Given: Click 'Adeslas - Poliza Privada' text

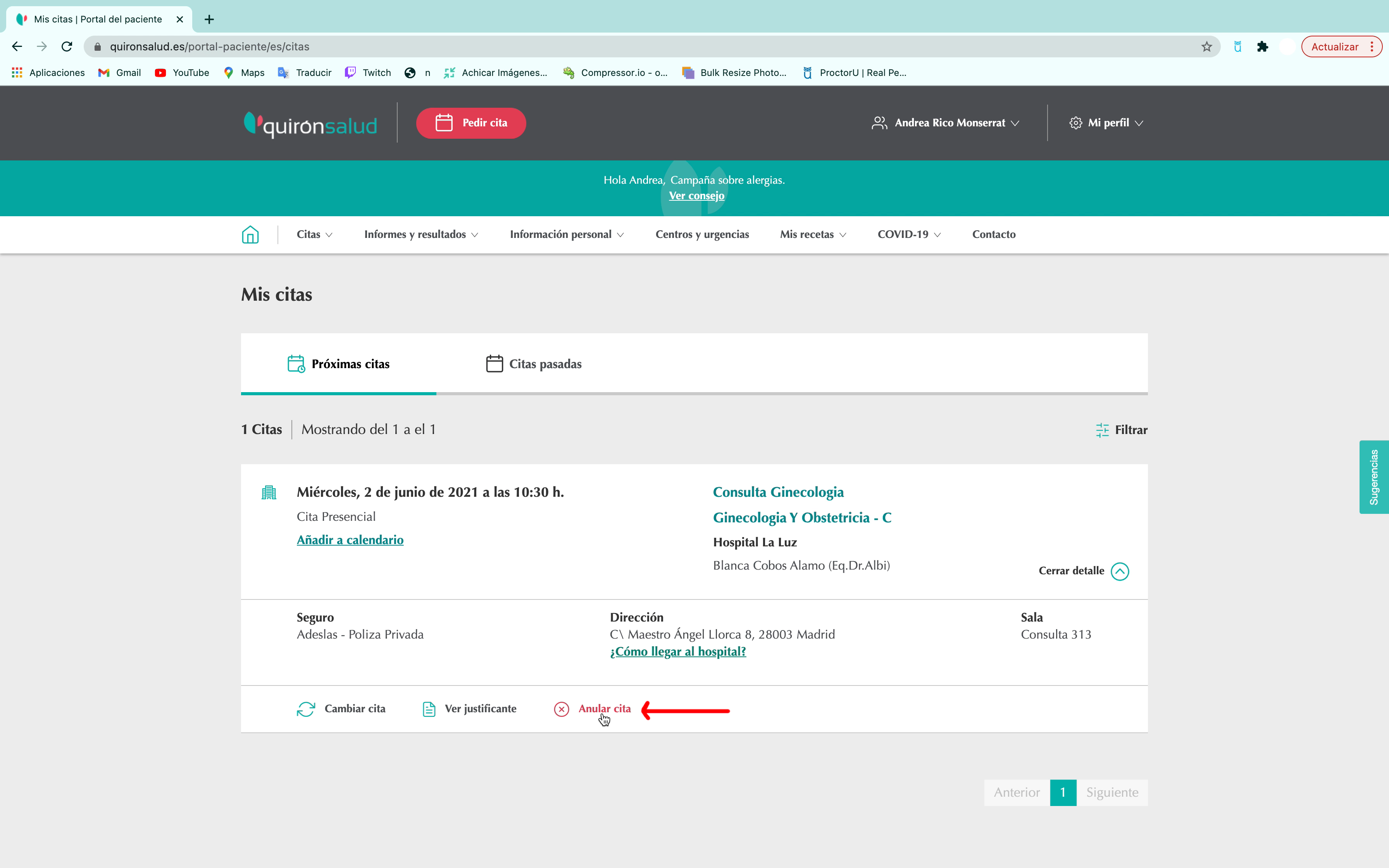Looking at the screenshot, I should (x=360, y=634).
